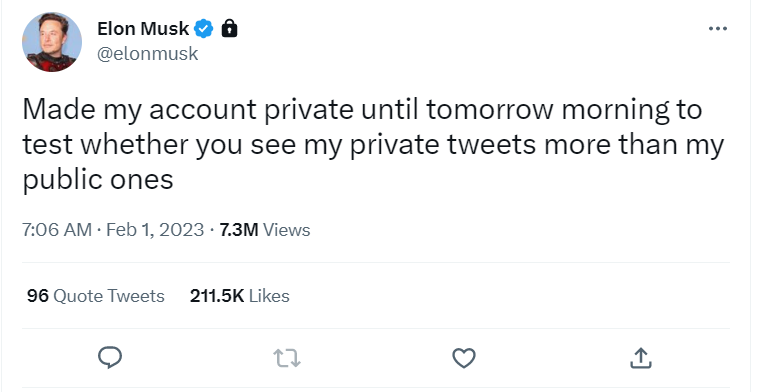Click the 'Views' label beside 7.3M
Image resolution: width=757 pixels, height=392 pixels.
pyautogui.click(x=287, y=230)
